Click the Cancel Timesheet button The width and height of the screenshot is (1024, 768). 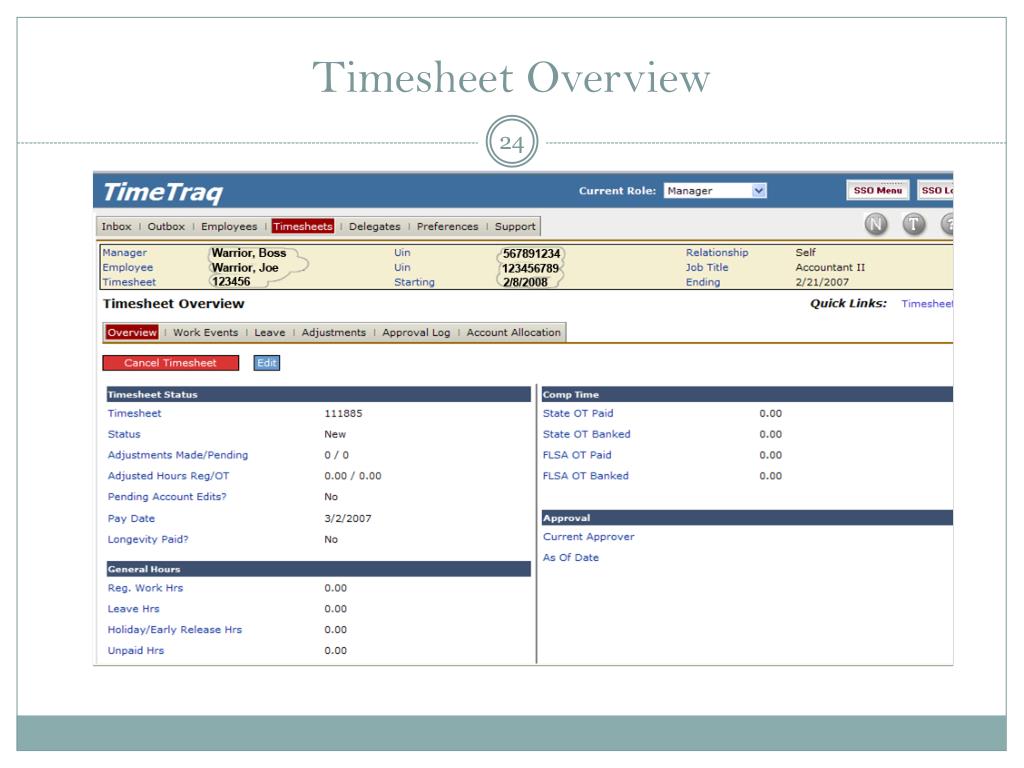(170, 363)
